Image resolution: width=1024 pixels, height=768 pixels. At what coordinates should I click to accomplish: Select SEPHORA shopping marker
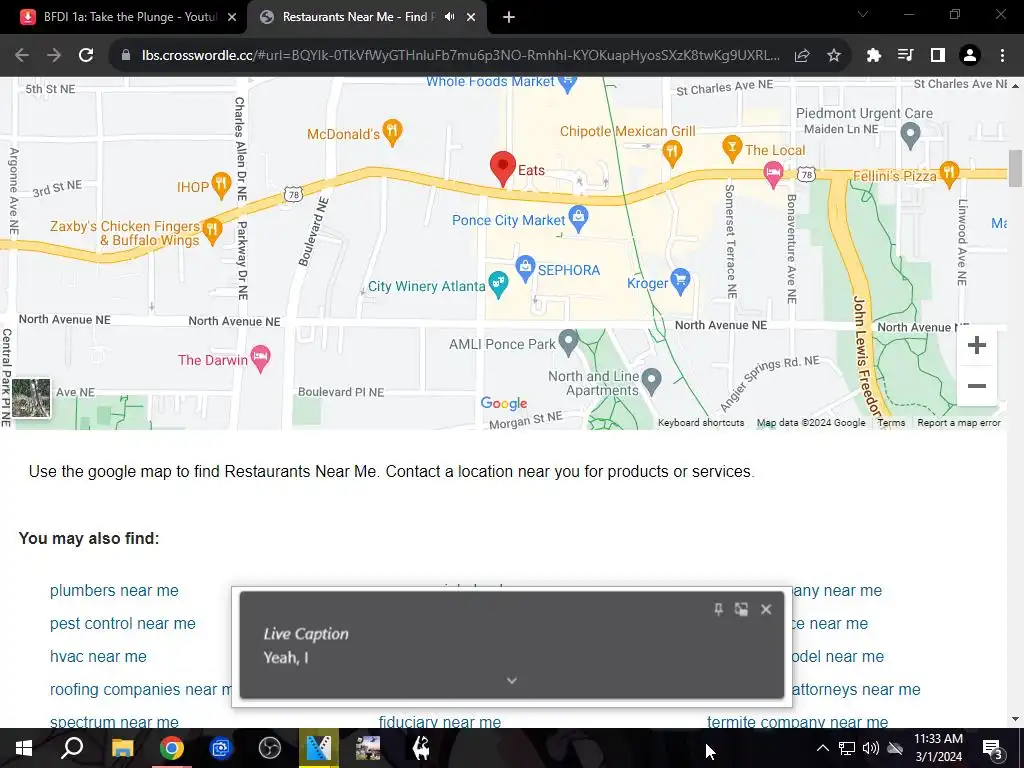click(525, 268)
